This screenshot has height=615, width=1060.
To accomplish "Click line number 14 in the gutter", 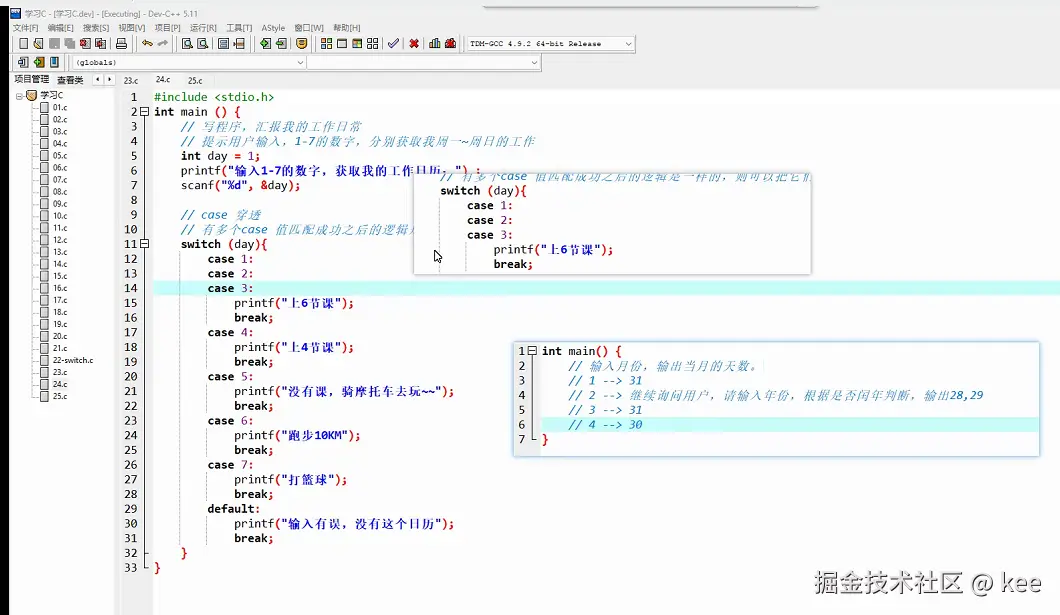I will [x=130, y=289].
